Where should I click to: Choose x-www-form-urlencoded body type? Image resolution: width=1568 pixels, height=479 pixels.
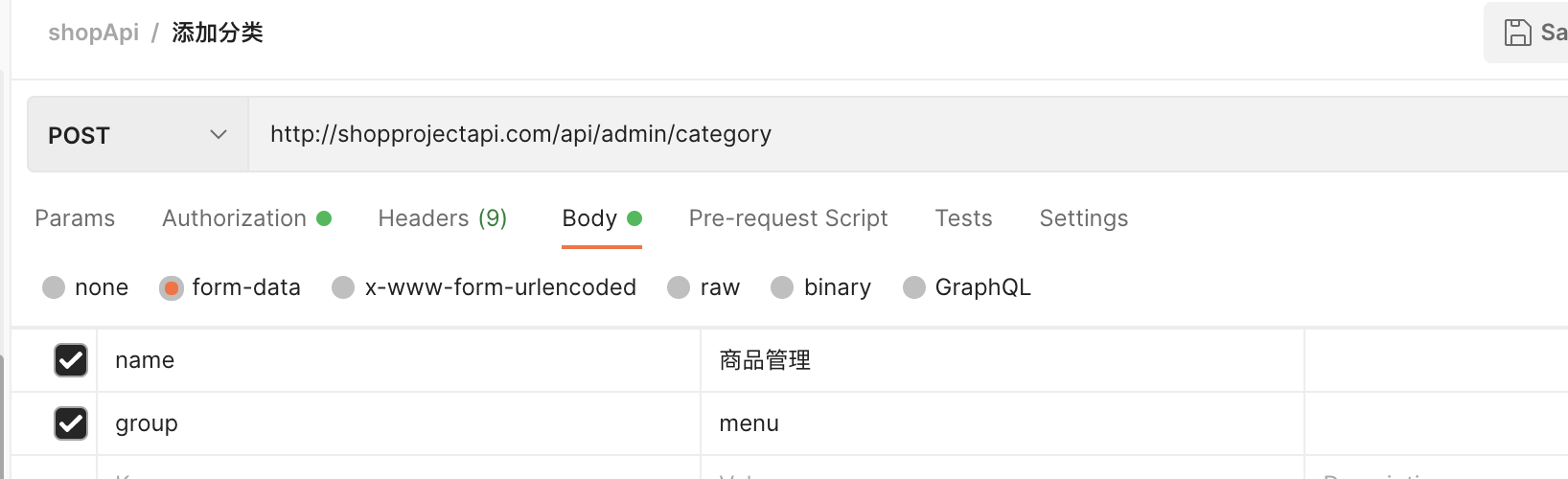point(343,287)
